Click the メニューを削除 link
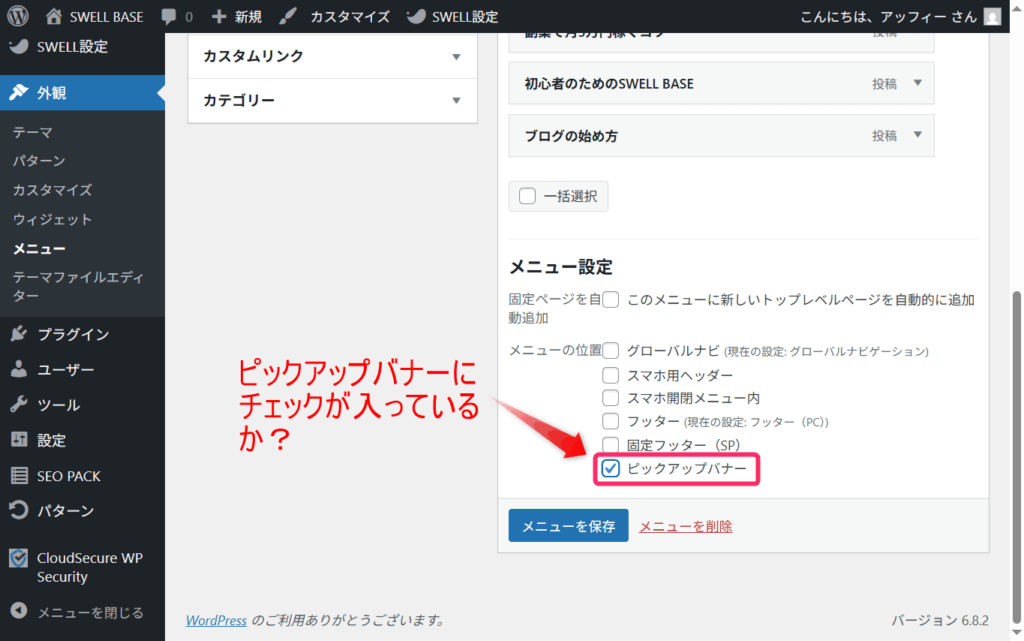1024x641 pixels. click(685, 526)
